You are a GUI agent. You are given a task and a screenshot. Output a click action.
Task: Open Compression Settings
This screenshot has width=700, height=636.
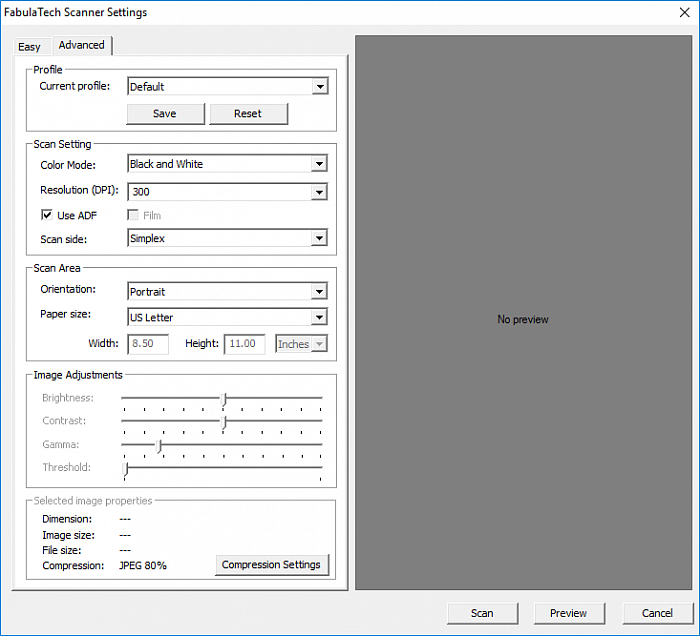(271, 565)
